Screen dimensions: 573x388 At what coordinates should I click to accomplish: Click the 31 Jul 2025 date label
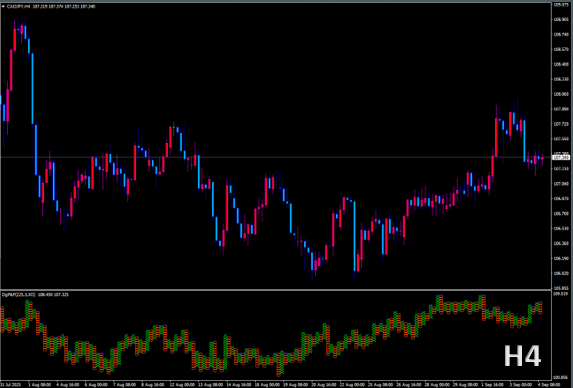click(x=11, y=385)
